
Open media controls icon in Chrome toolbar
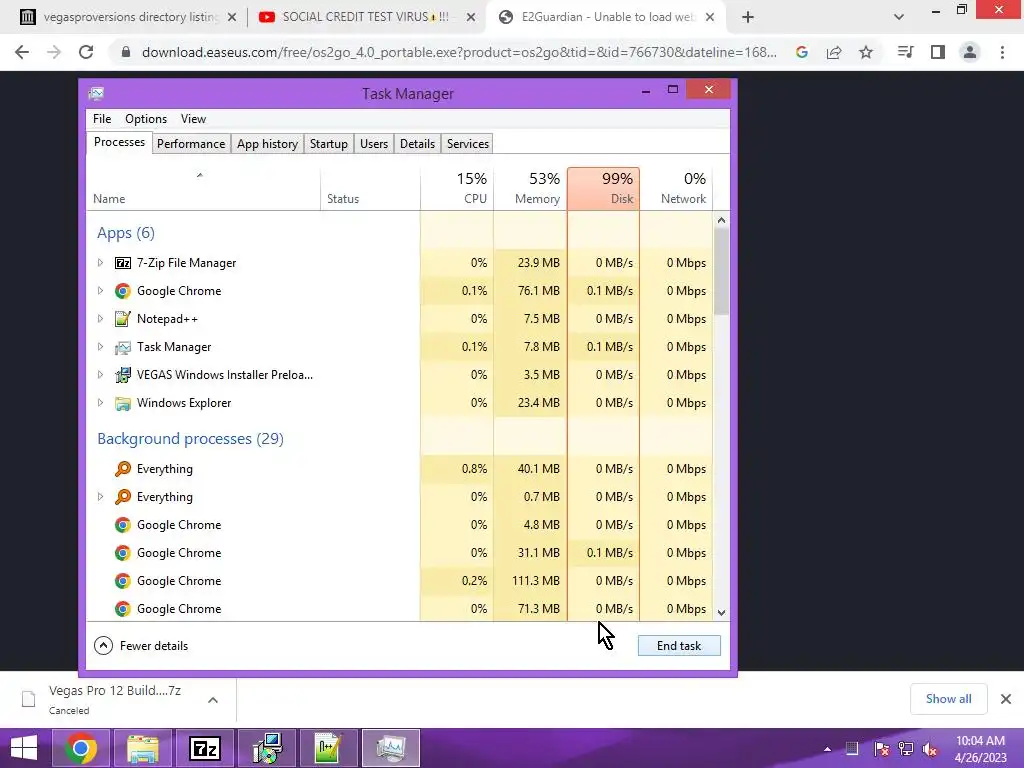tap(905, 52)
